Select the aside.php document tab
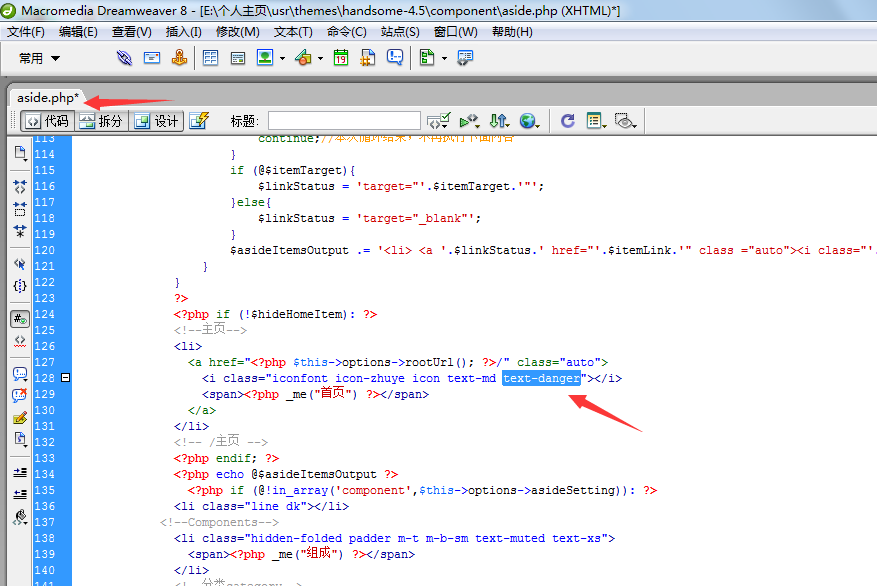Viewport: 877px width, 586px height. (x=47, y=98)
